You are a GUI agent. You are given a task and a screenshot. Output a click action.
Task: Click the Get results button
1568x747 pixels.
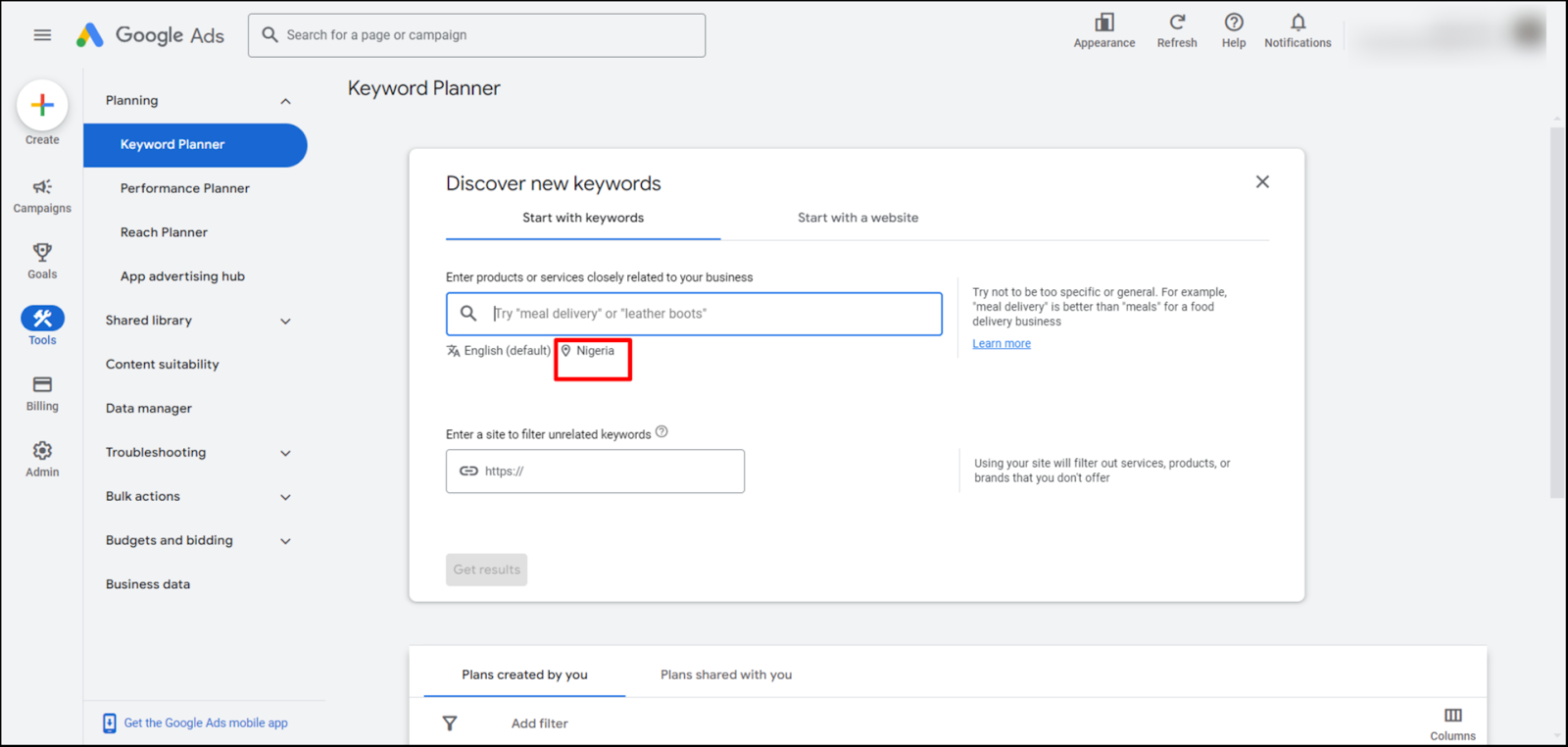coord(486,570)
